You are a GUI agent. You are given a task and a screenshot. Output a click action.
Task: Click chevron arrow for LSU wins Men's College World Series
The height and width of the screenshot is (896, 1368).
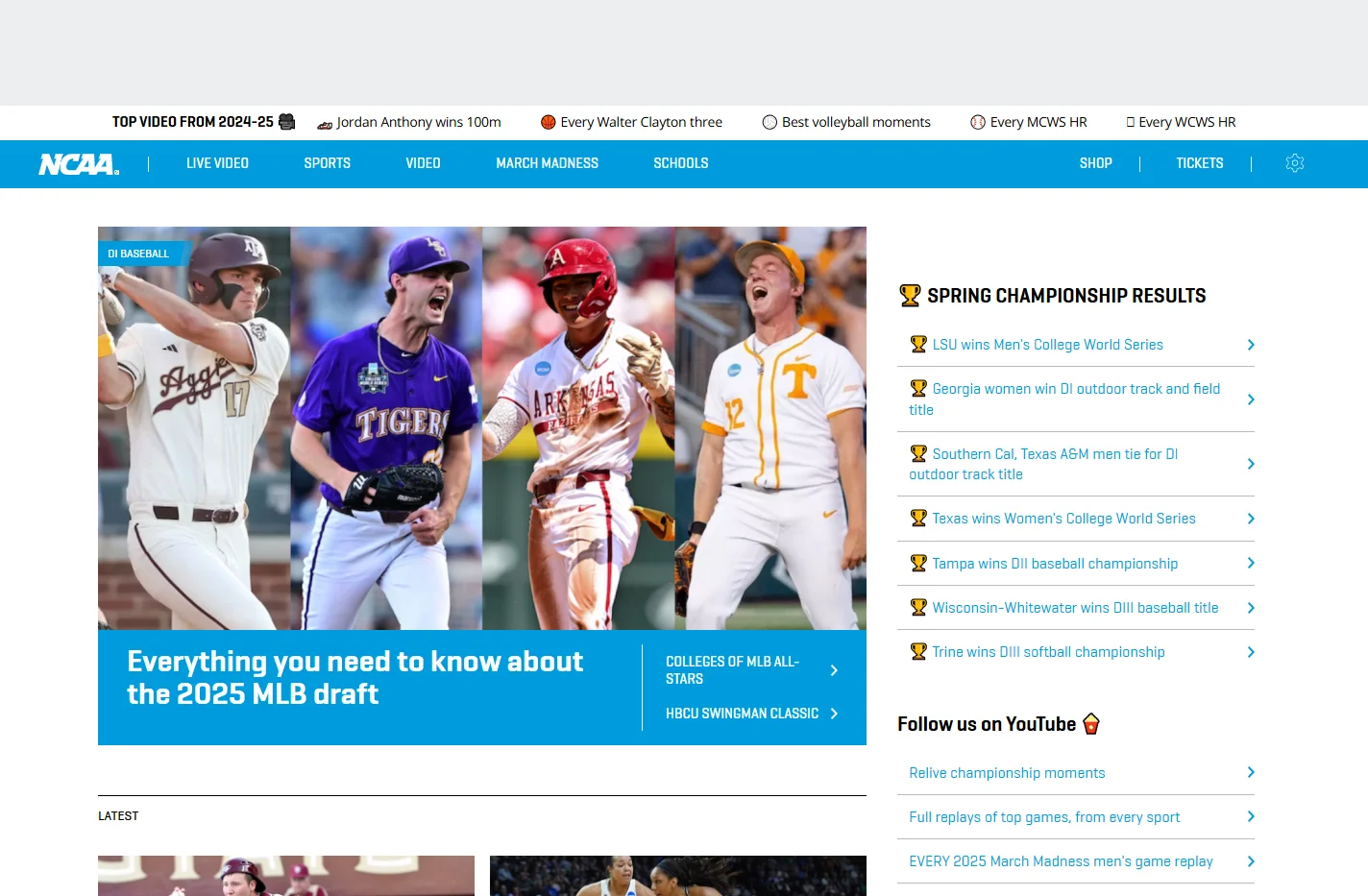pyautogui.click(x=1251, y=345)
